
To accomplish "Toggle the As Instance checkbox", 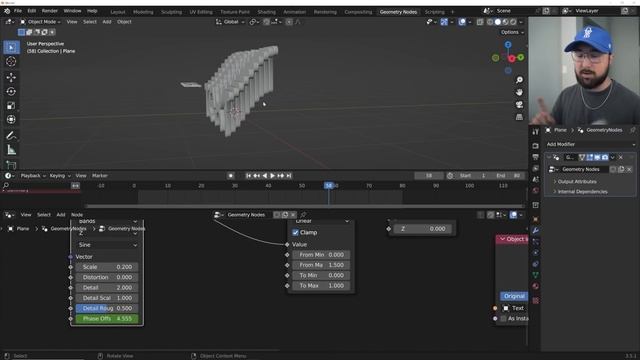I will [504, 319].
